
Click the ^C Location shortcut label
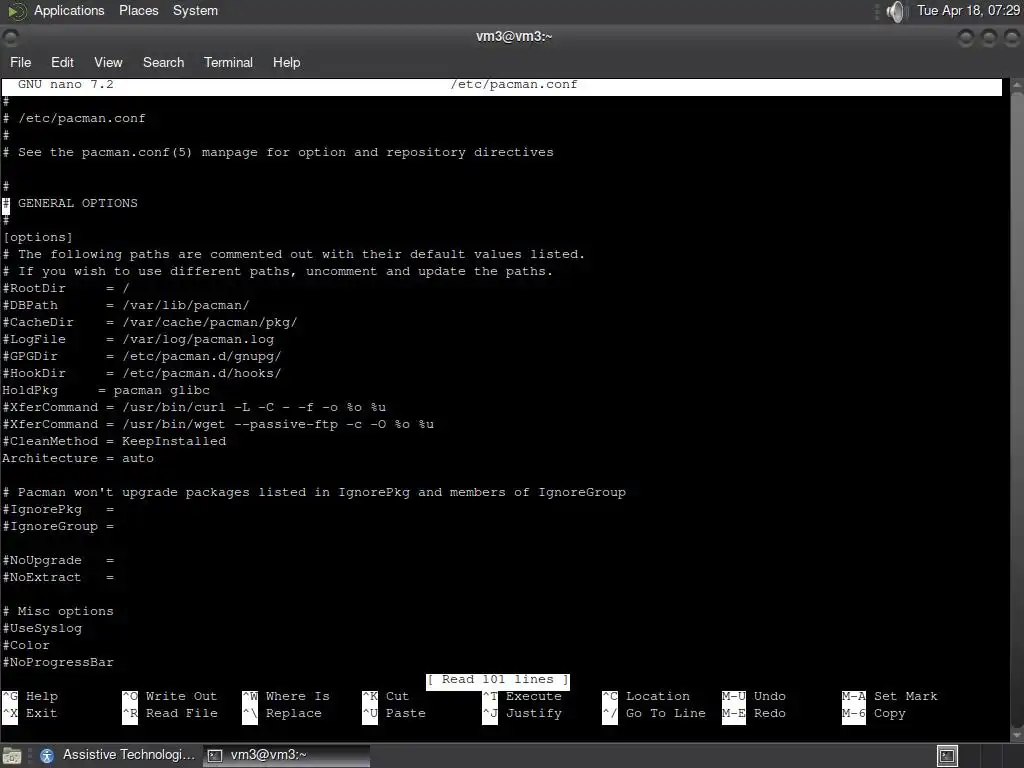click(646, 696)
